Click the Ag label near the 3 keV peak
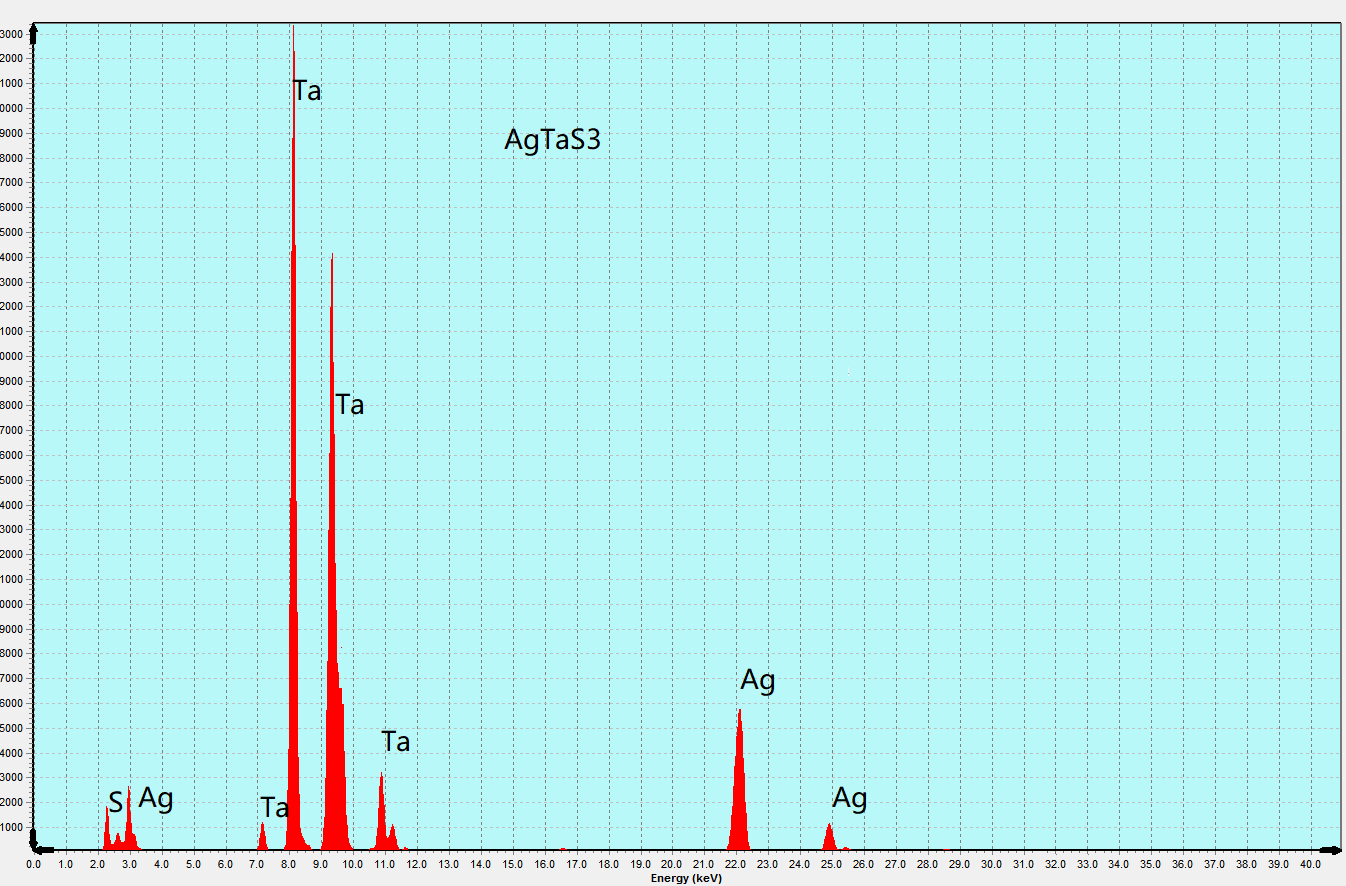1346x886 pixels. point(156,799)
